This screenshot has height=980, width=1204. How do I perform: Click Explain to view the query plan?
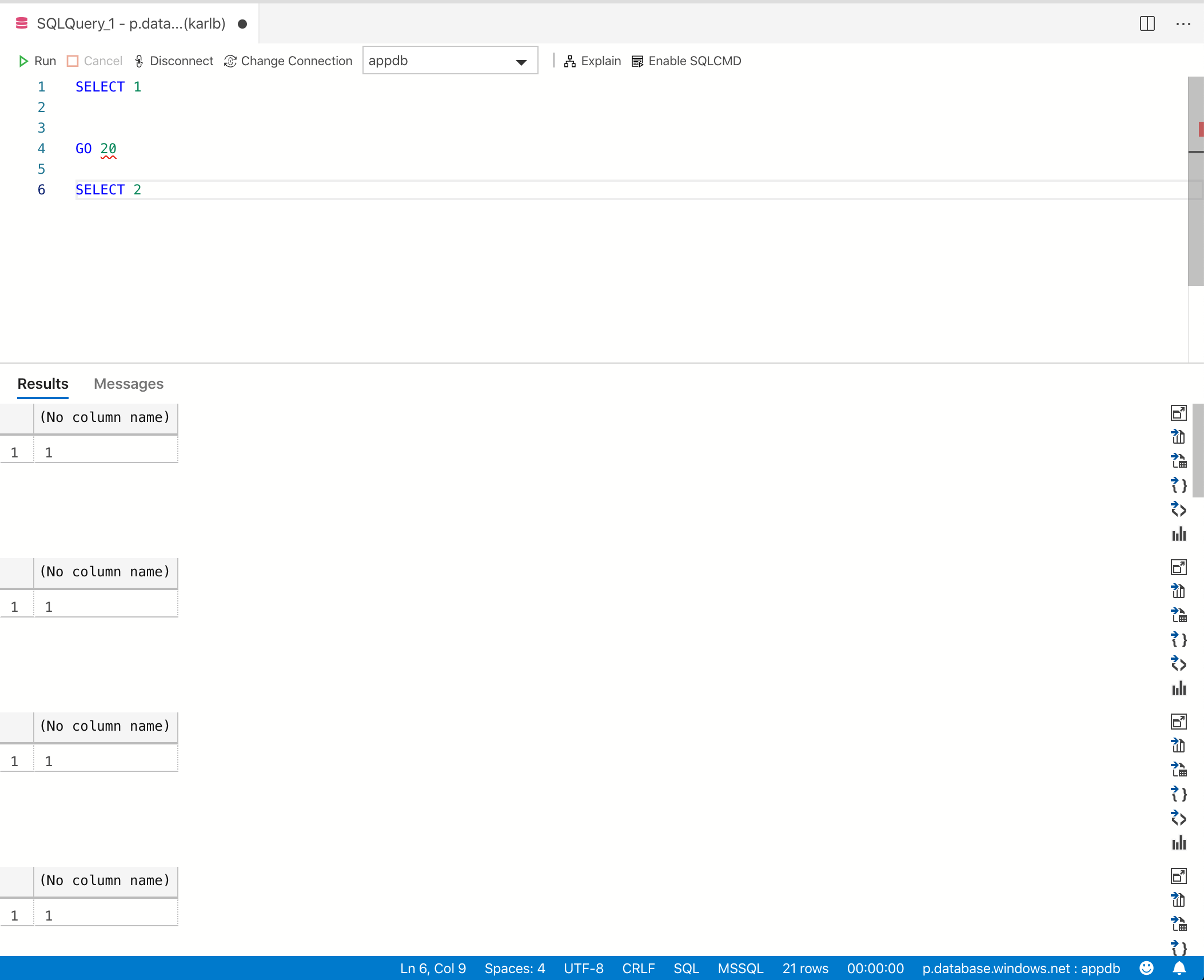point(593,61)
